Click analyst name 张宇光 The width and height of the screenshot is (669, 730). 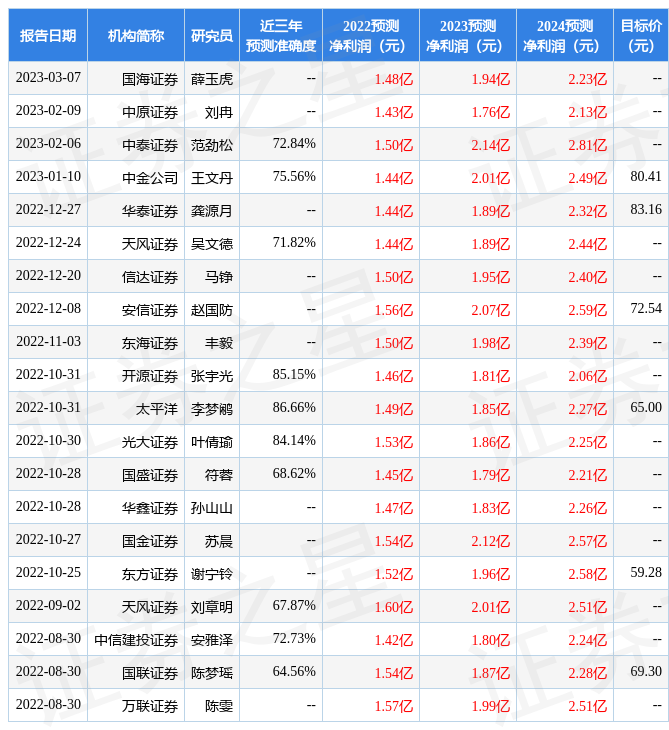click(212, 375)
